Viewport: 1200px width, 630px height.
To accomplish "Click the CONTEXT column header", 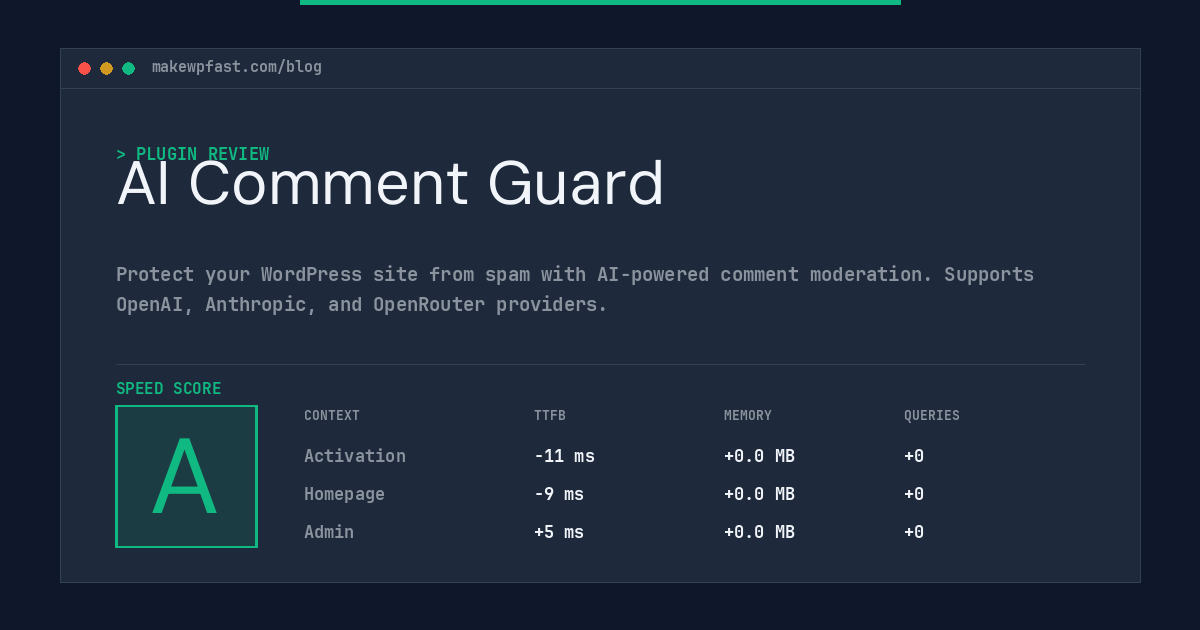I will pyautogui.click(x=332, y=416).
